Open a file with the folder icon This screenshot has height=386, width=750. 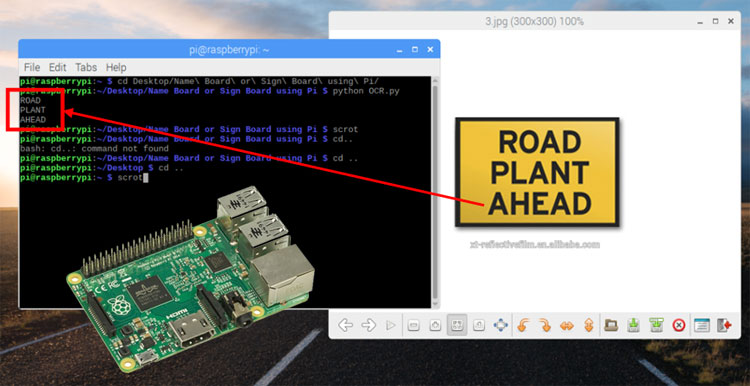[611, 326]
